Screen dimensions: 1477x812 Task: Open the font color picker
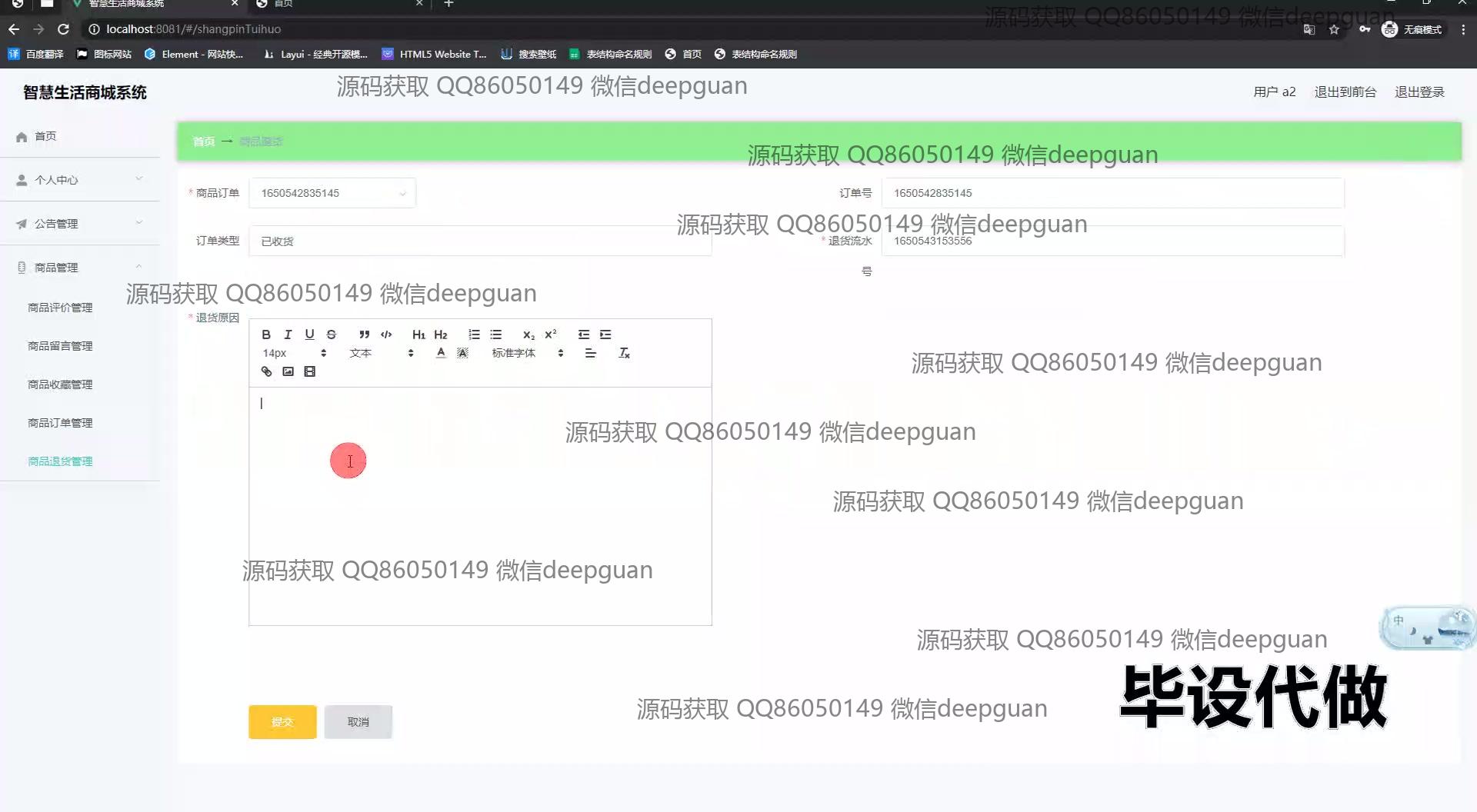coord(441,353)
